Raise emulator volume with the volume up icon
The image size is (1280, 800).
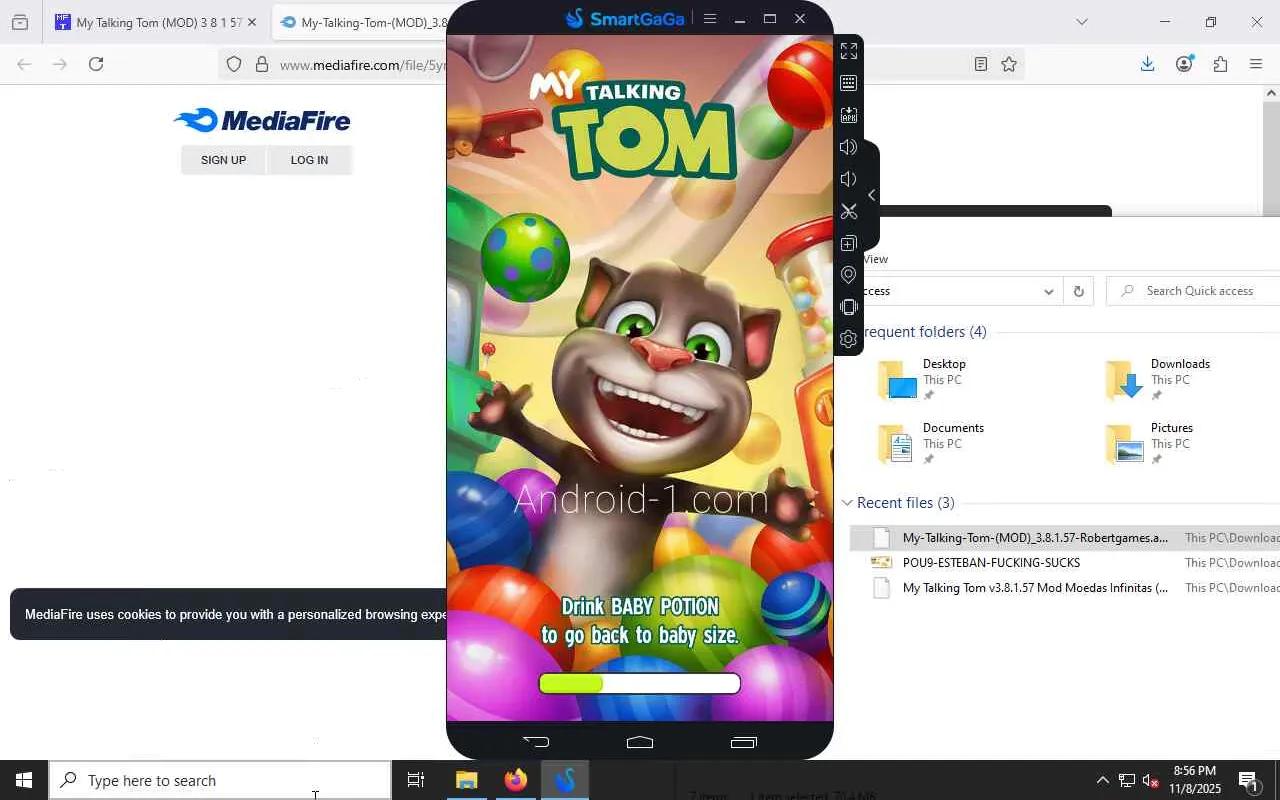849,147
